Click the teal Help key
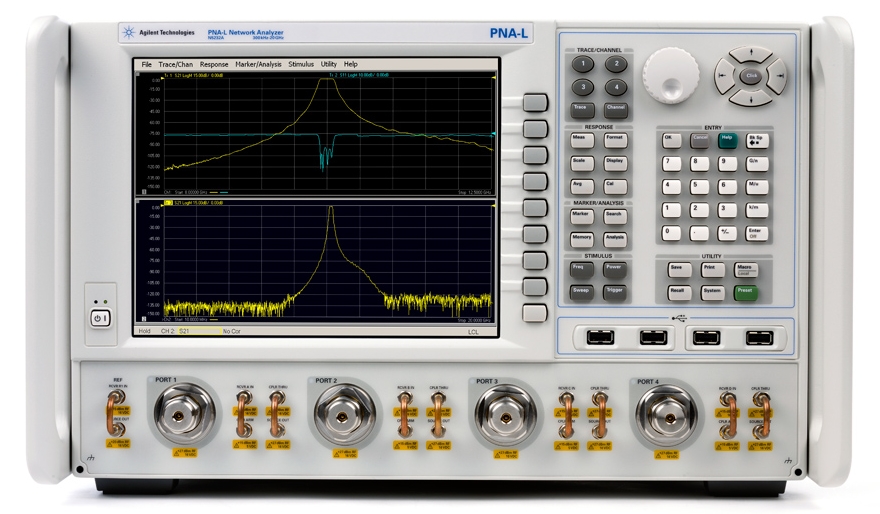880x514 pixels. [x=727, y=140]
